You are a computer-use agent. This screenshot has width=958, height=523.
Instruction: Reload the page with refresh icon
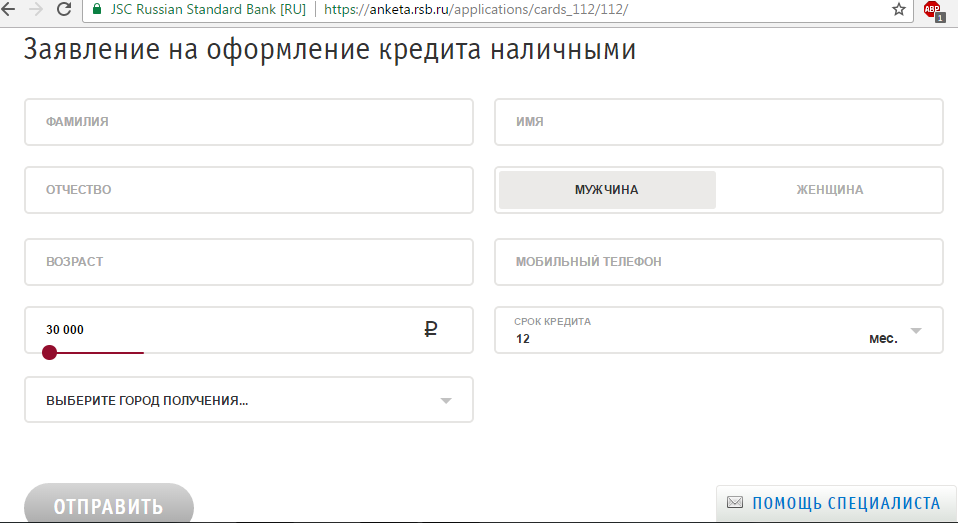[x=64, y=9]
